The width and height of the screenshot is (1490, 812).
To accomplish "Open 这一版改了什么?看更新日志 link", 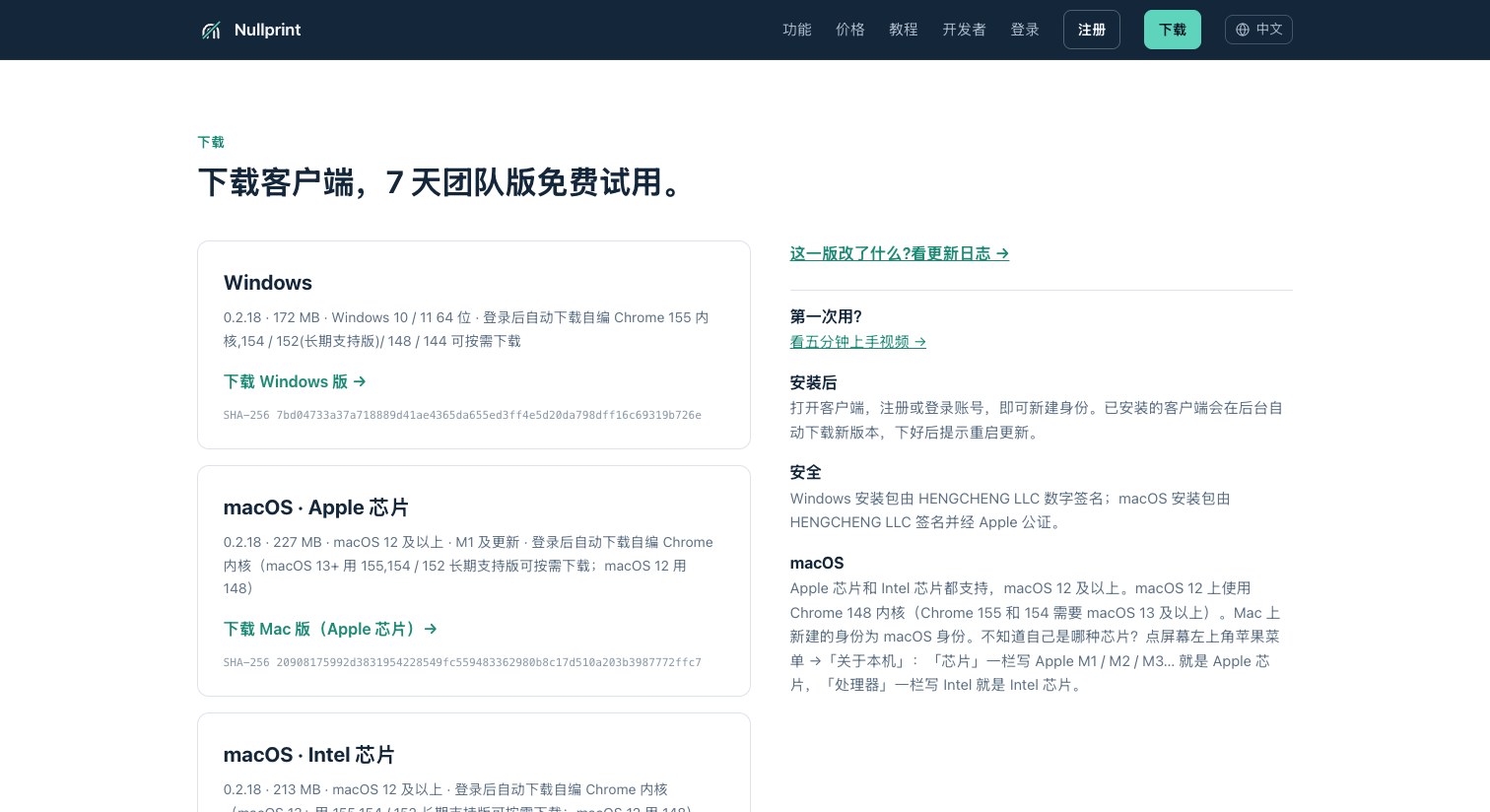I will (900, 253).
